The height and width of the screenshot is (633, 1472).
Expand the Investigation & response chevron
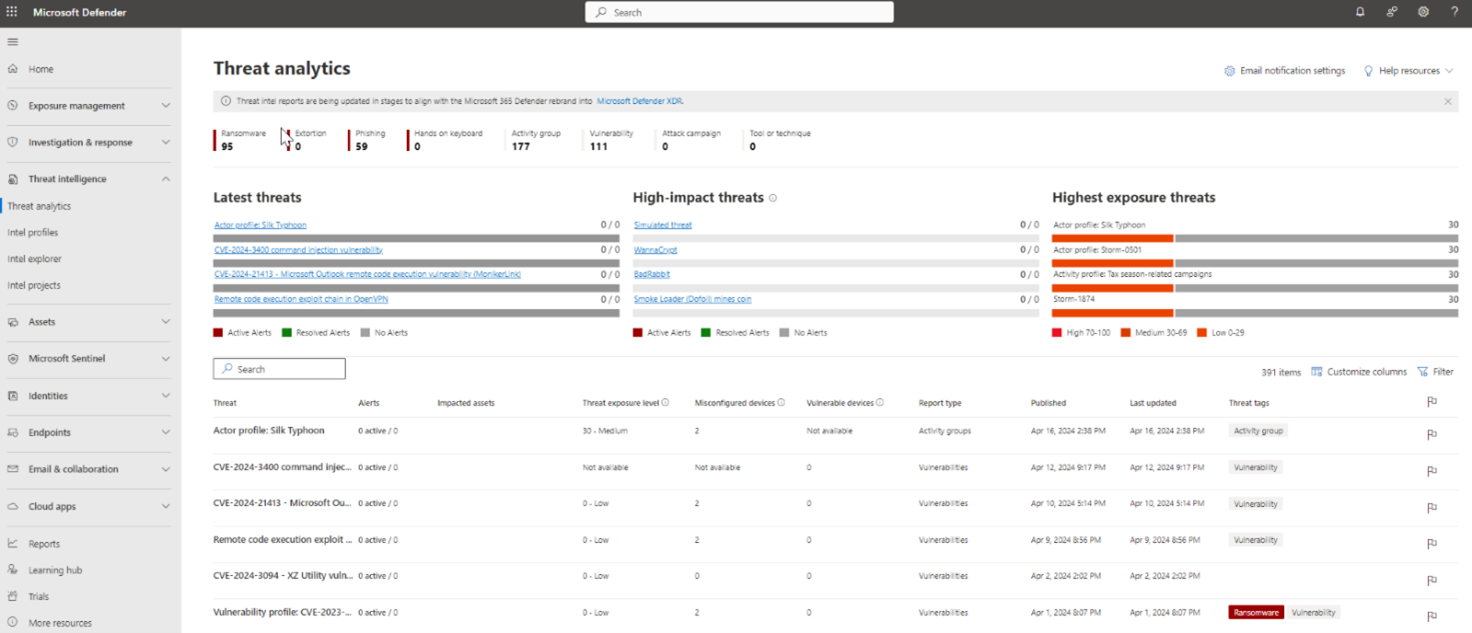pyautogui.click(x=166, y=142)
